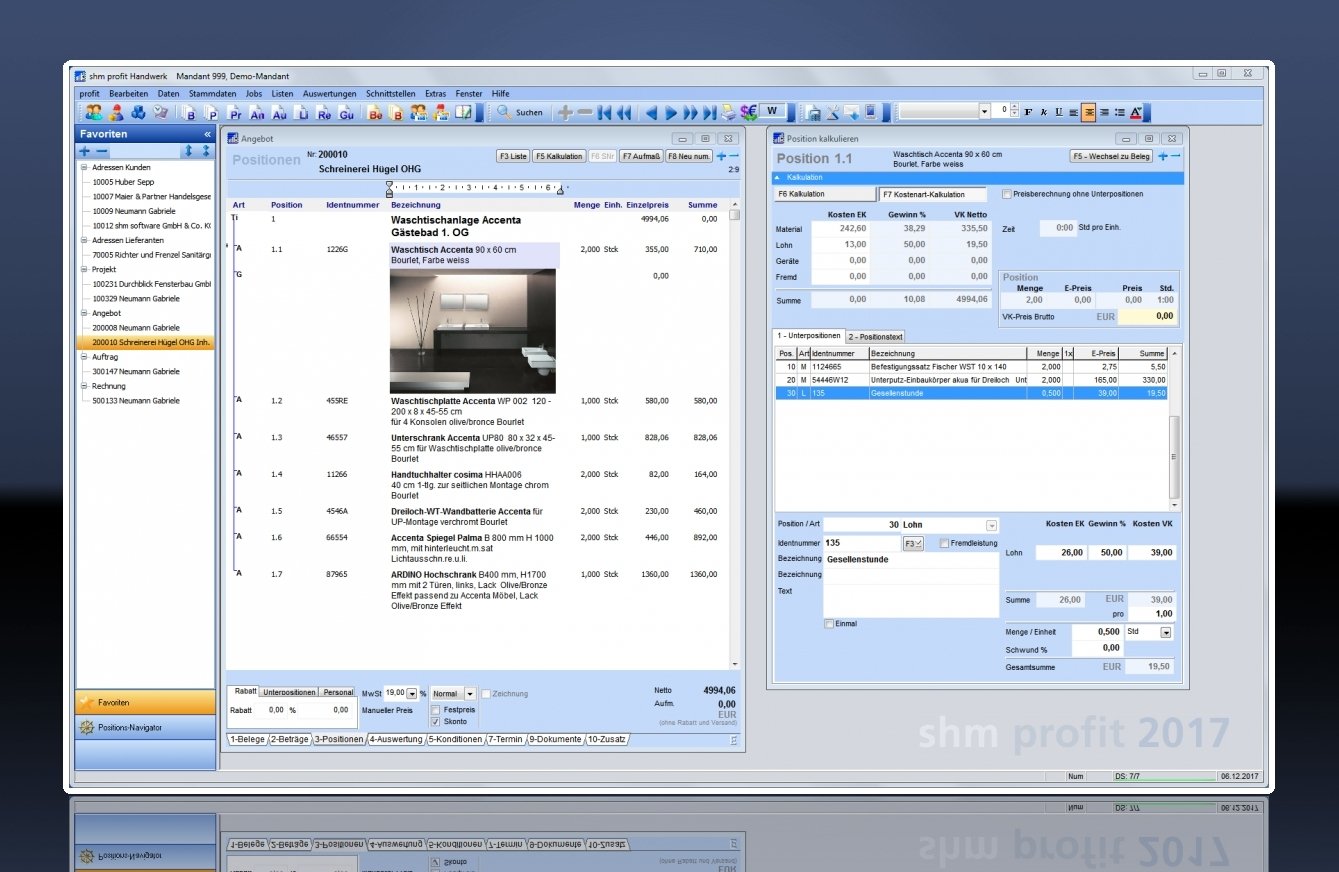Toggle the Zeichnung checkbox
Screen dimensions: 1339x872
pyautogui.click(x=486, y=693)
